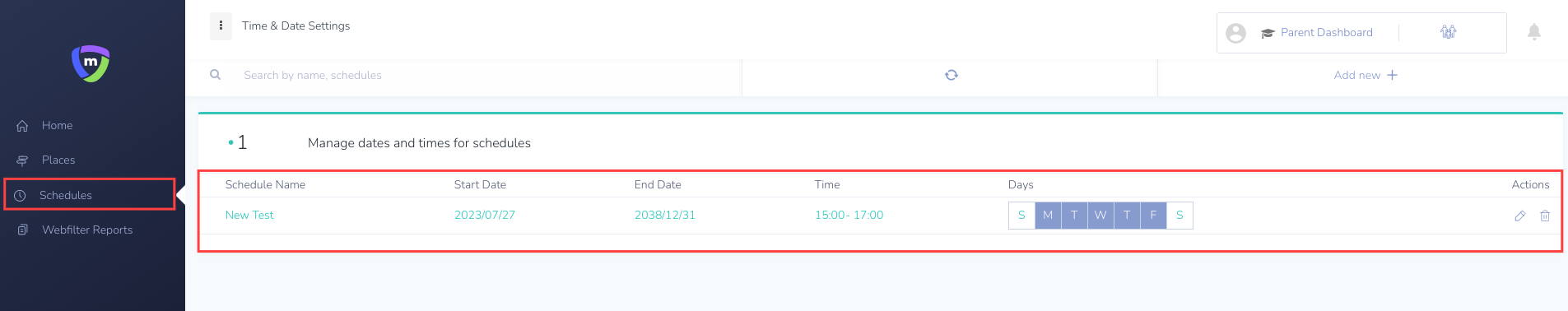Toggle Wednesday in the days selector
This screenshot has height=311, width=1568.
coord(1100,216)
